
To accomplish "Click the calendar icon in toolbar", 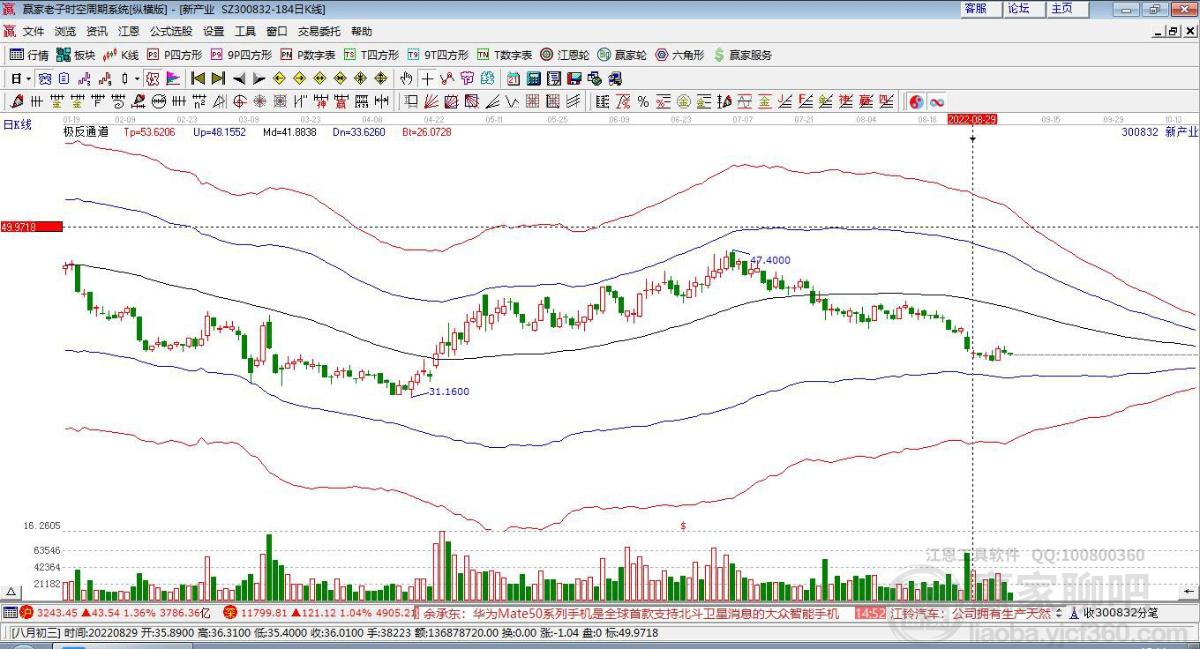I will [513, 78].
